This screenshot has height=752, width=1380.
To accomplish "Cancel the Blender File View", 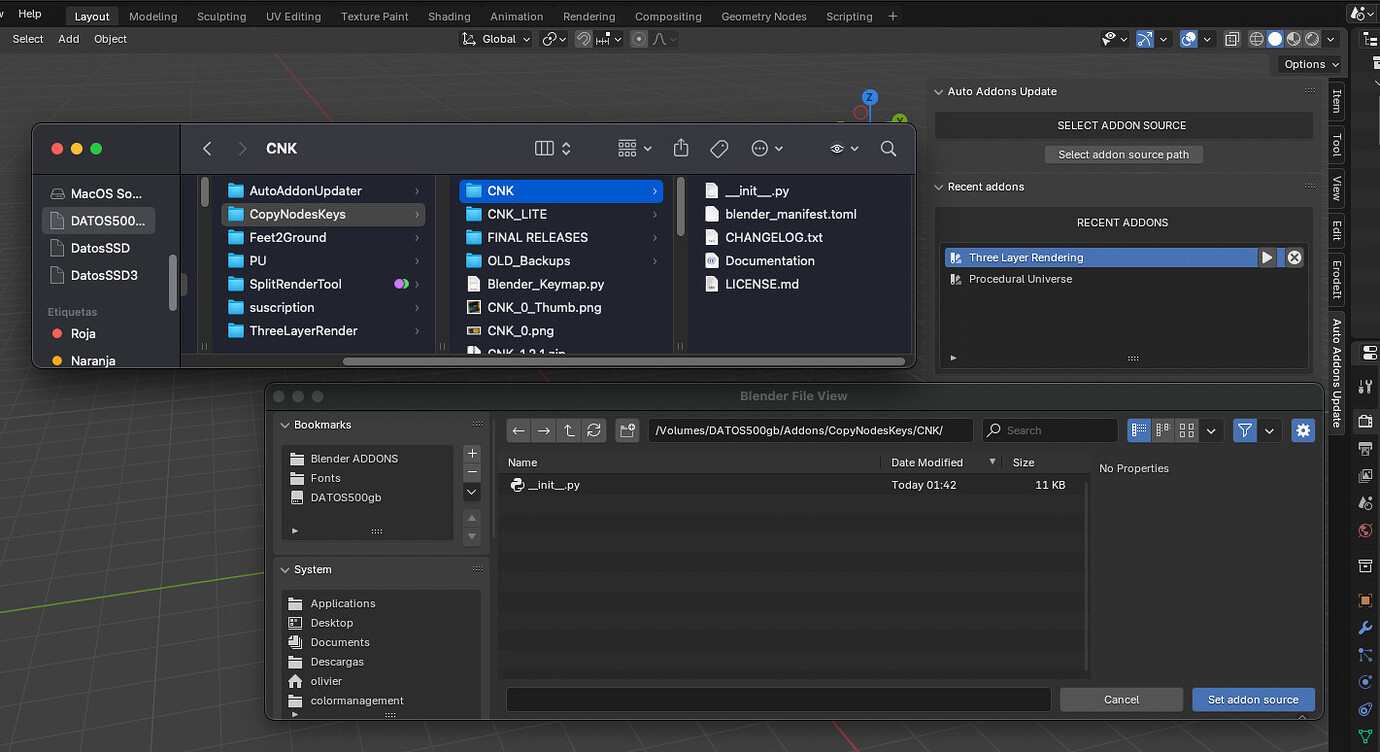I will coord(1121,699).
